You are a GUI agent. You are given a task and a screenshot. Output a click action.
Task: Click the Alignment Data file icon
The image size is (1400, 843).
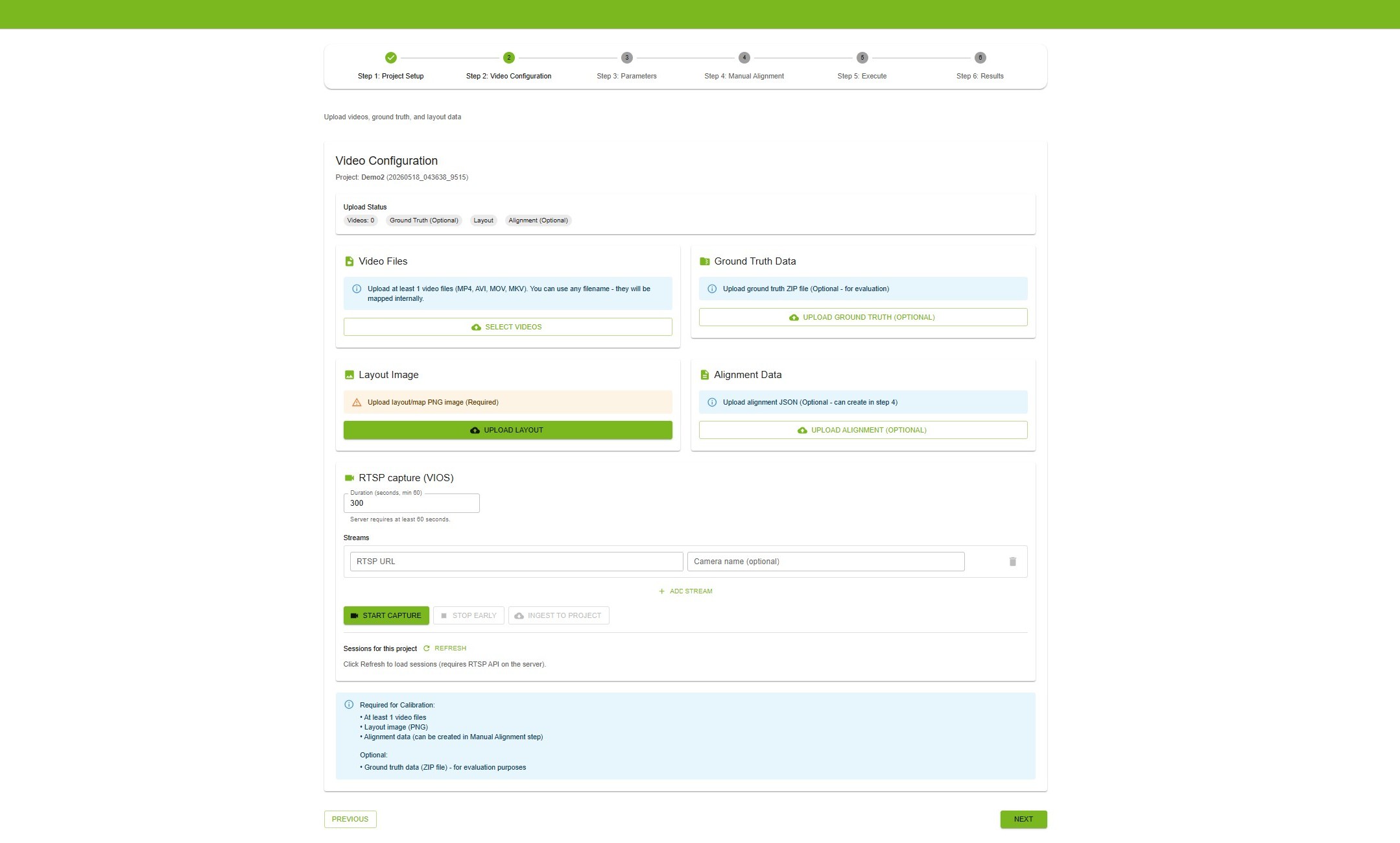(705, 375)
